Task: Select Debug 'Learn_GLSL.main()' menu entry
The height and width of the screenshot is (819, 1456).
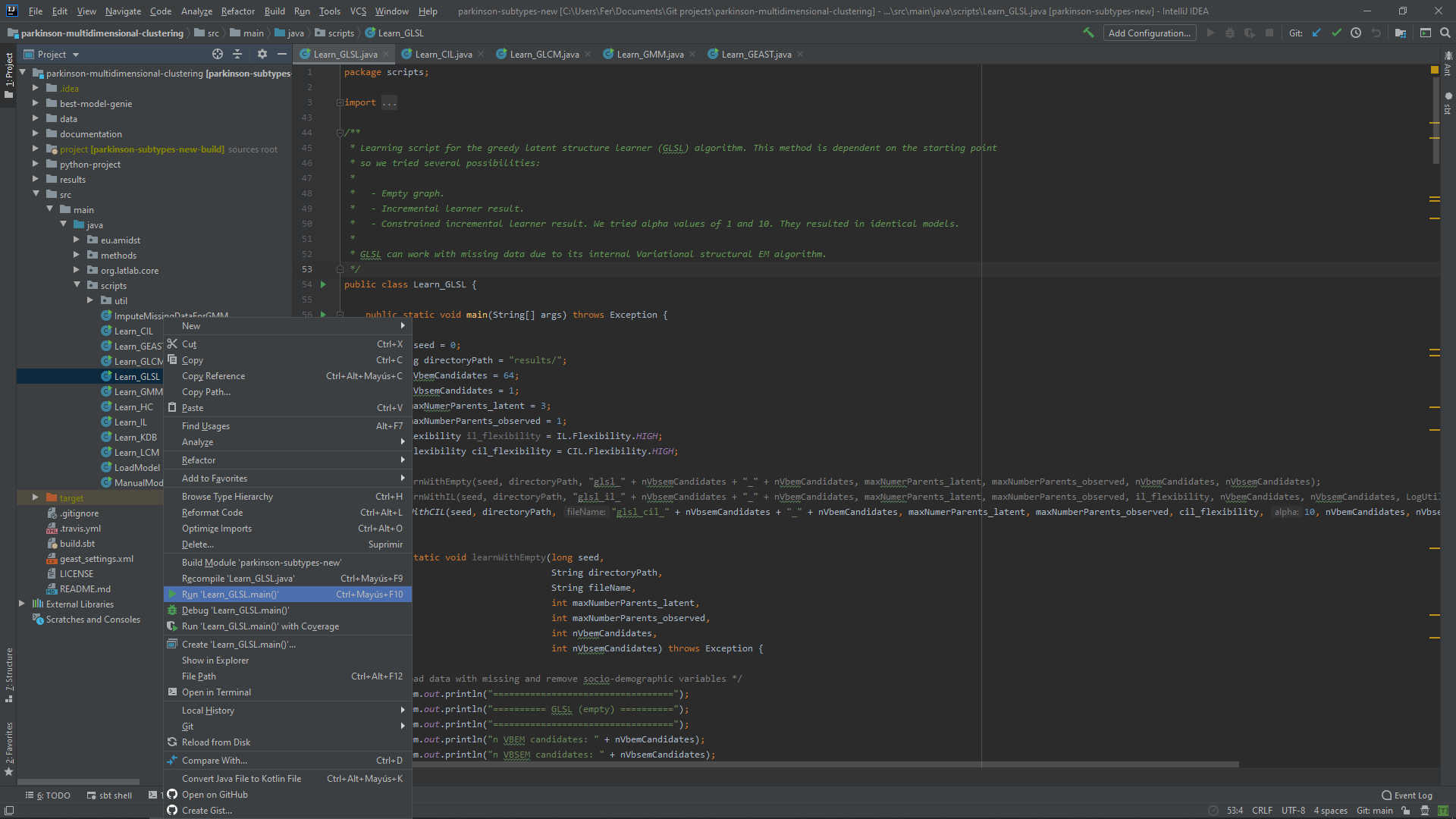Action: click(x=287, y=610)
